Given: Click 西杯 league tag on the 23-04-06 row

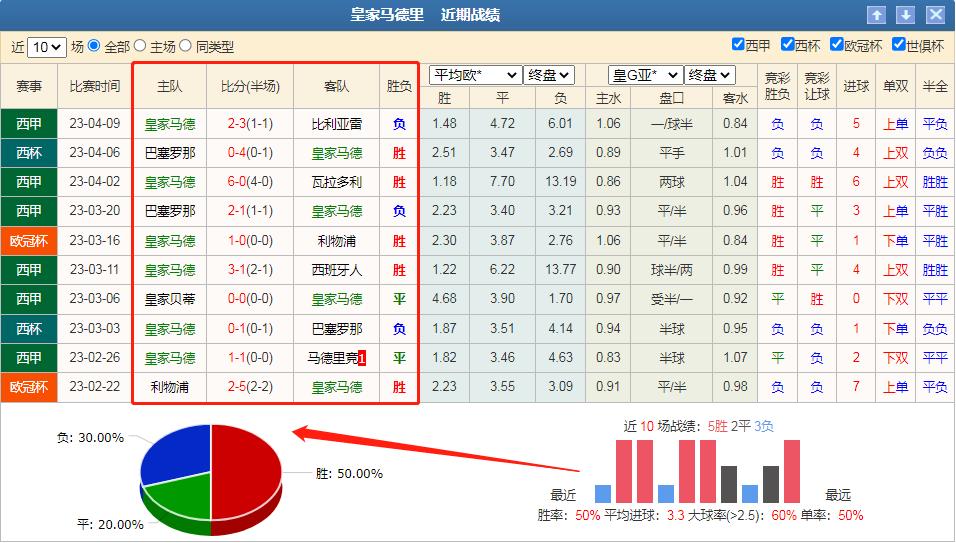Looking at the screenshot, I should tap(29, 153).
